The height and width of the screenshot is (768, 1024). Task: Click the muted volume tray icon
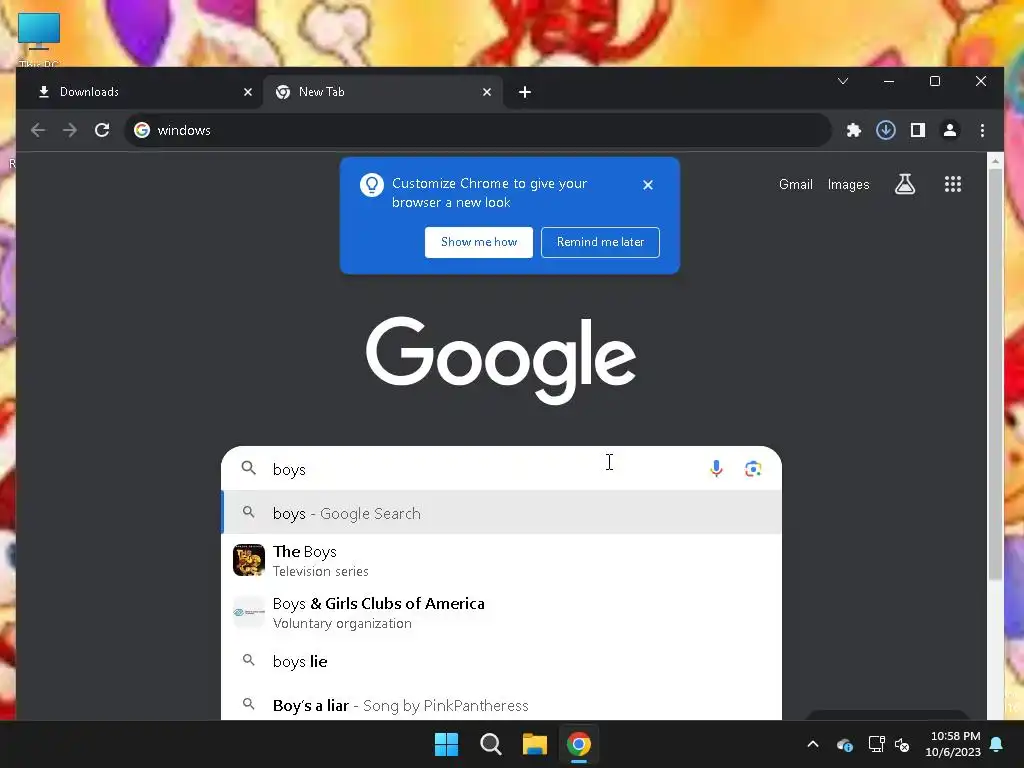point(902,744)
